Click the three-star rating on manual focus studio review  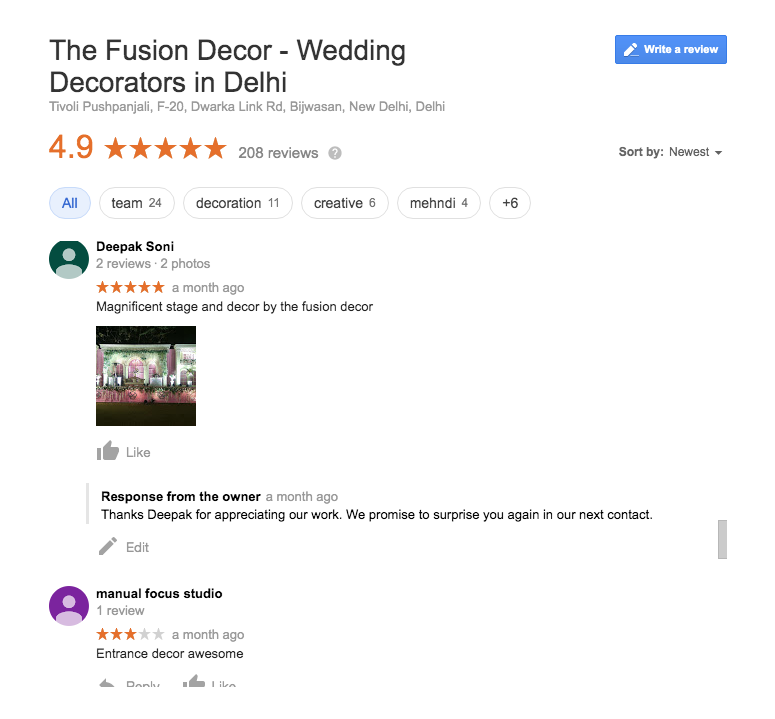[x=130, y=634]
